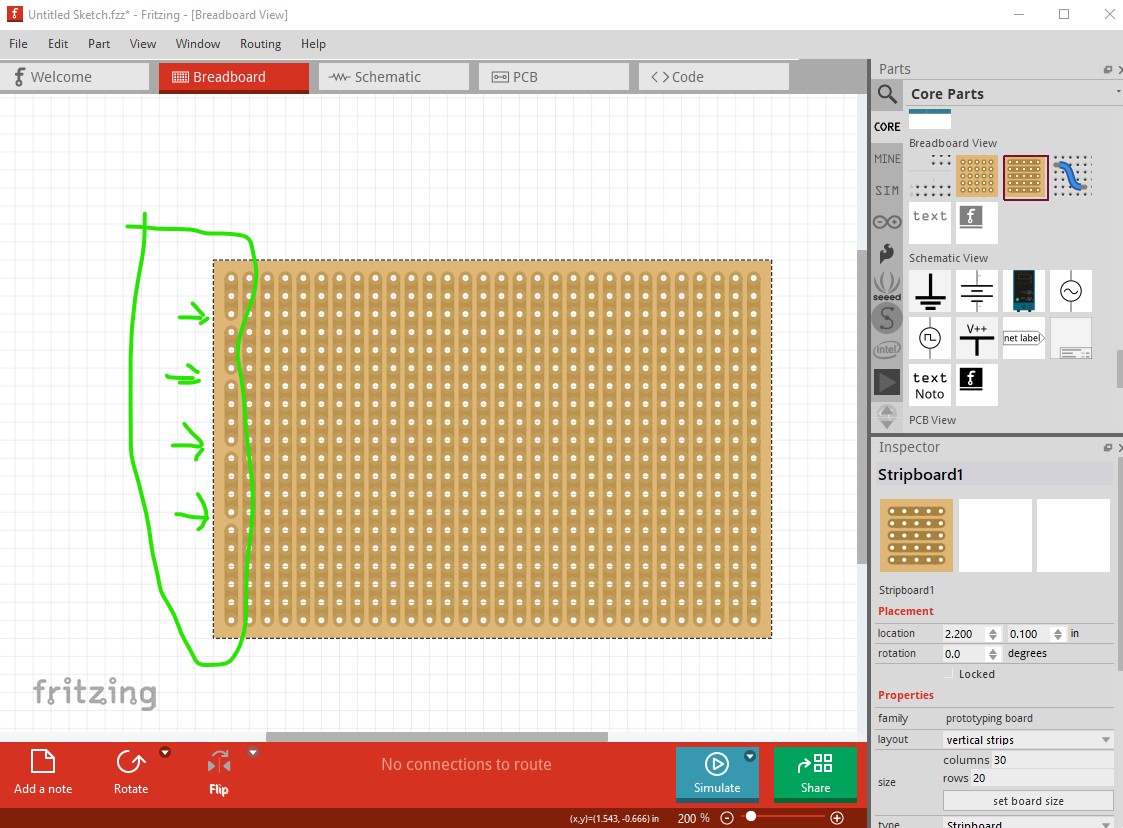Adjust the location Y stepper arrows

click(1058, 634)
